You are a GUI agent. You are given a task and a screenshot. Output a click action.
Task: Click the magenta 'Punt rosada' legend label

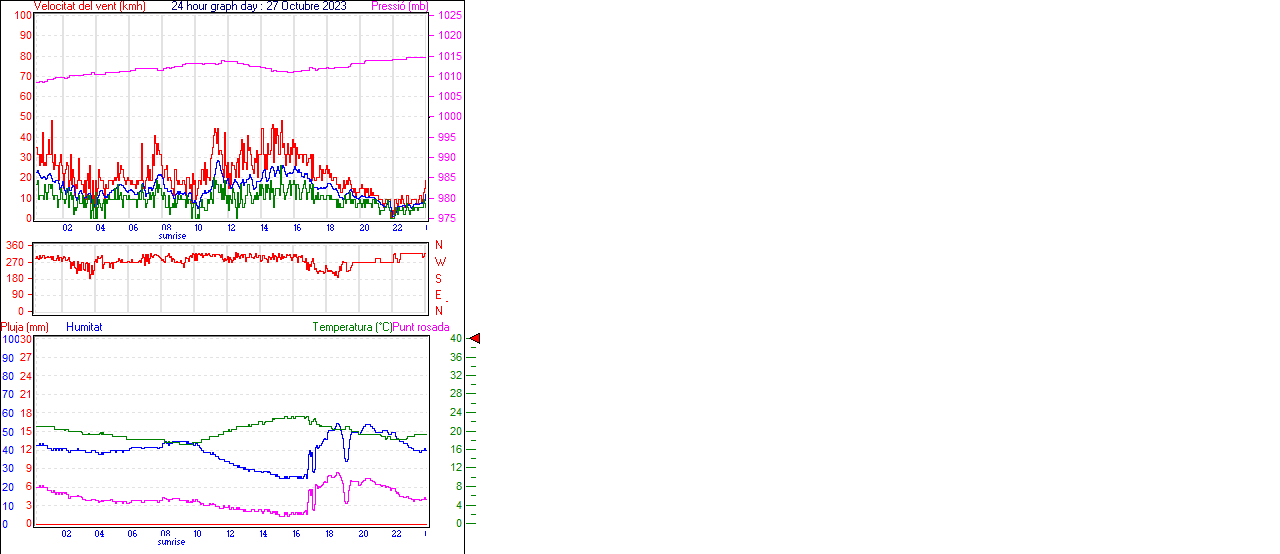pos(421,327)
